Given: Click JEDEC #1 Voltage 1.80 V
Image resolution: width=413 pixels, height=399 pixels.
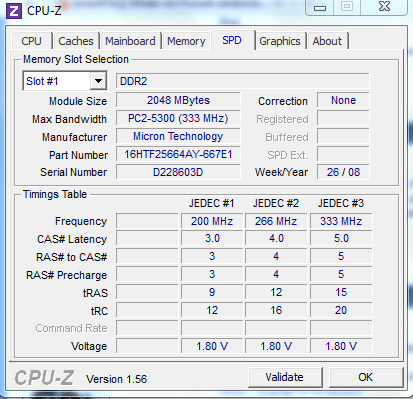Looking at the screenshot, I should click(212, 346).
